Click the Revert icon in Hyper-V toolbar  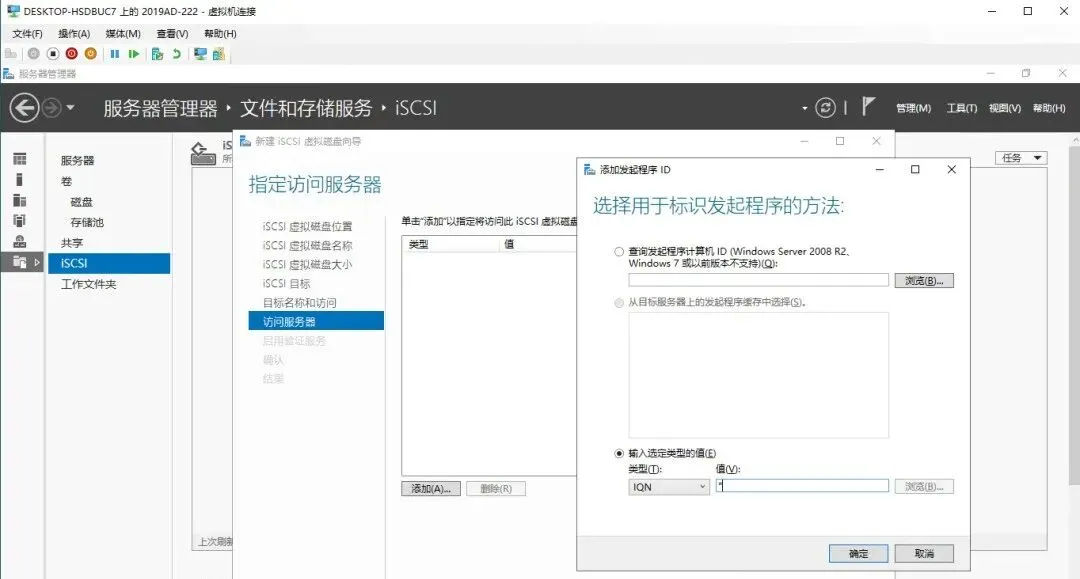pos(177,56)
